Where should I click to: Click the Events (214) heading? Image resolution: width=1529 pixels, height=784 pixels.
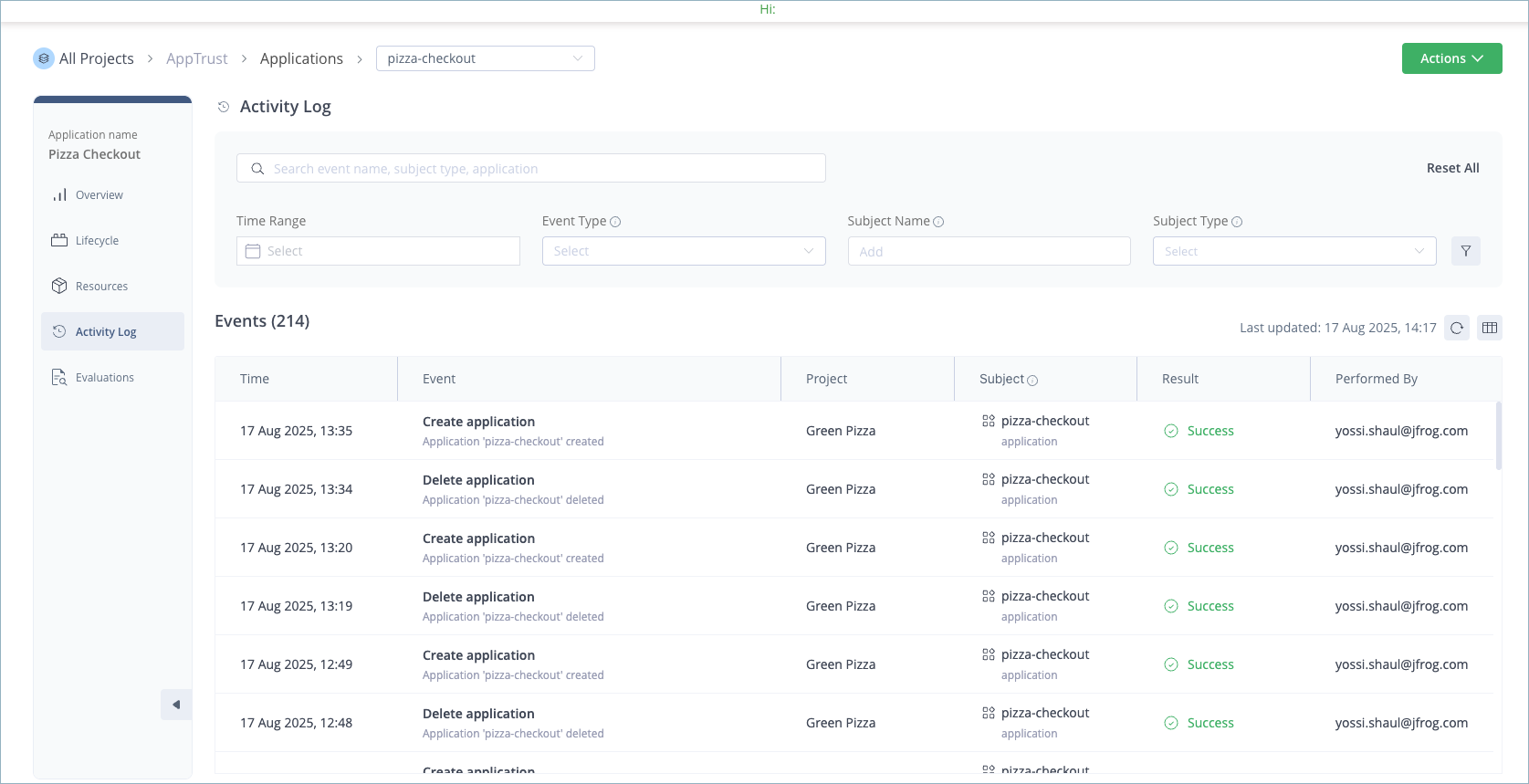coord(262,321)
